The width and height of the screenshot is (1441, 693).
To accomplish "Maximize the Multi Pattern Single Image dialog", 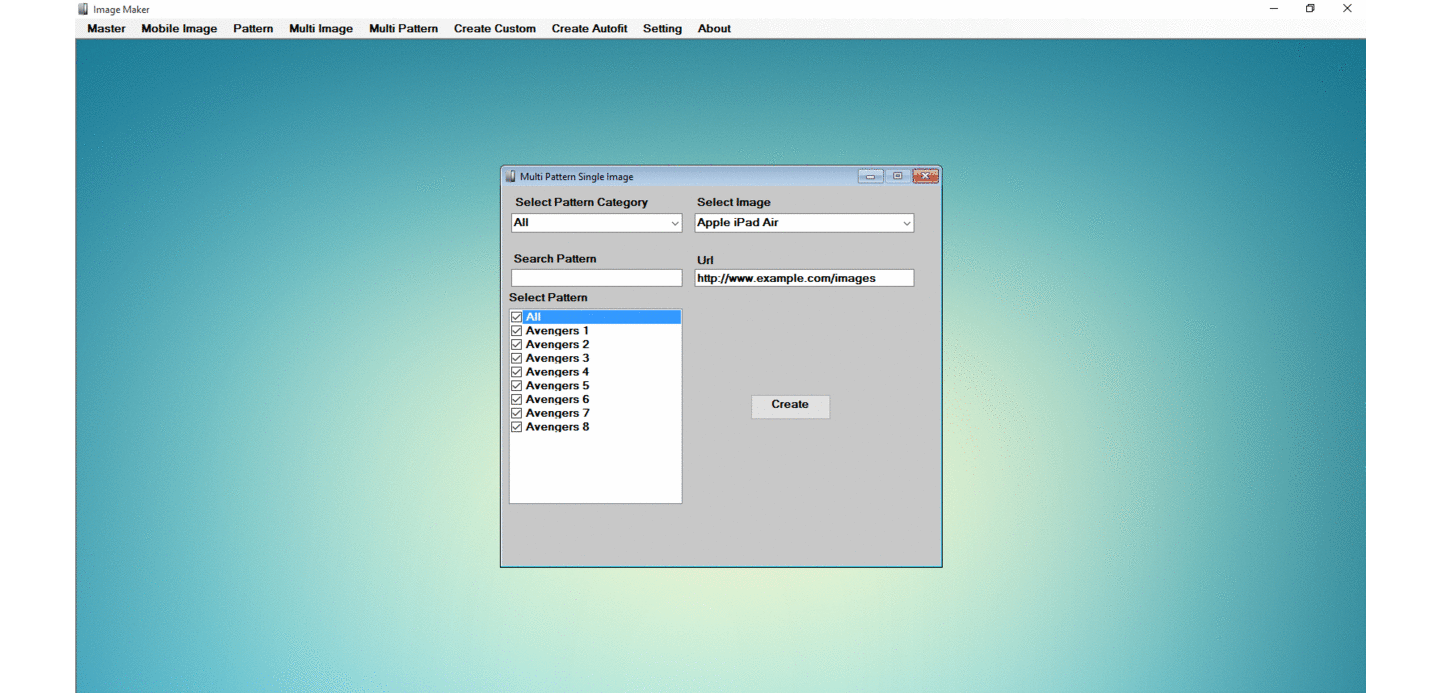I will (898, 177).
